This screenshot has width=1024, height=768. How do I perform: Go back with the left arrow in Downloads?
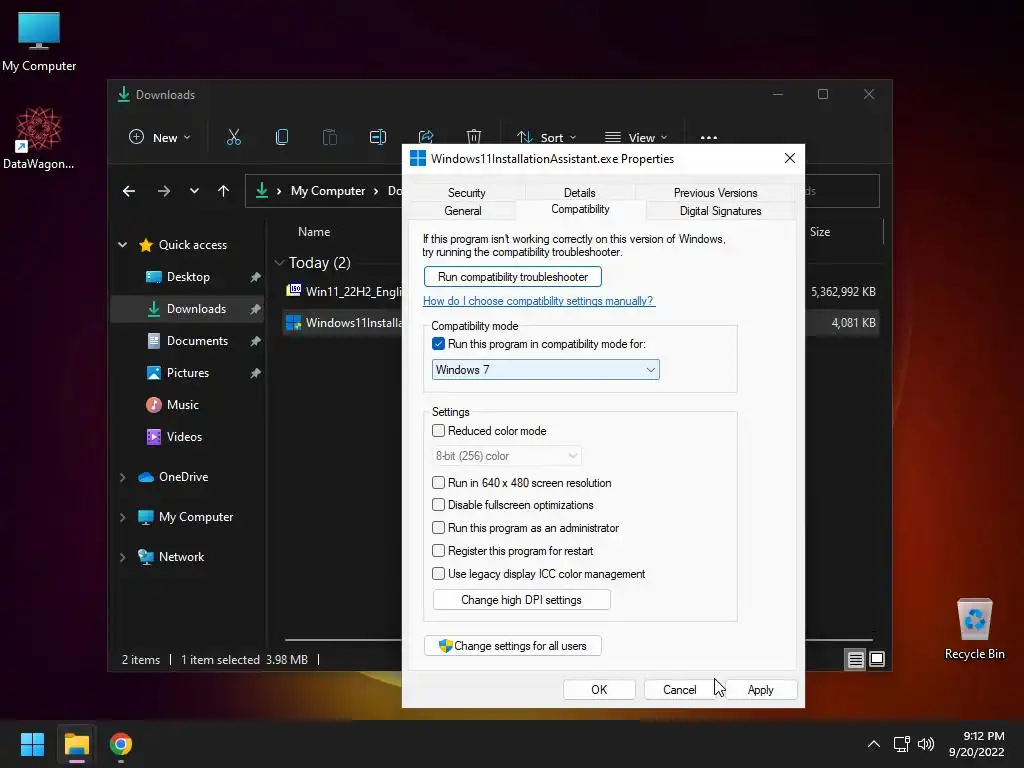coord(129,191)
